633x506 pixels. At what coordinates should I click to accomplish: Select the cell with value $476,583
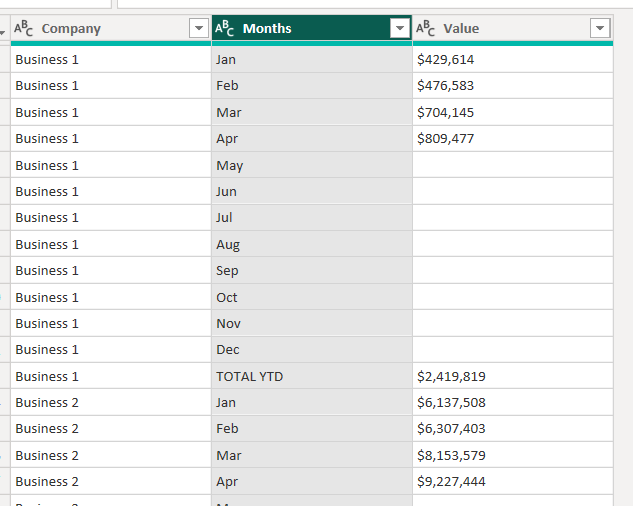pyautogui.click(x=513, y=86)
